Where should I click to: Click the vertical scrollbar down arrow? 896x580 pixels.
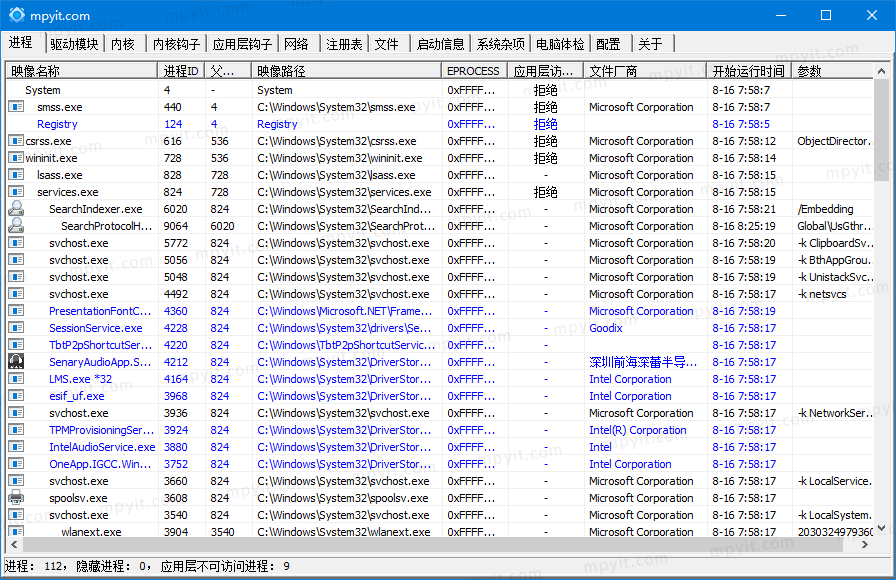pos(881,529)
